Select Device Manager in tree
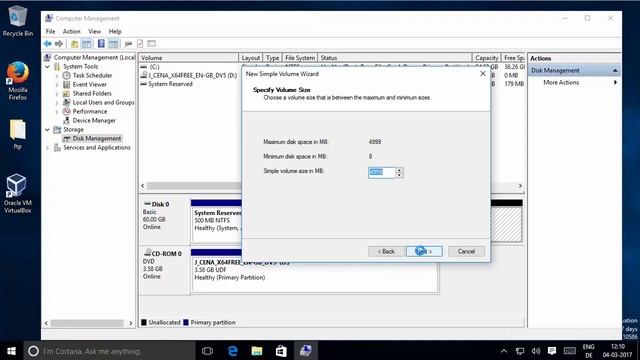This screenshot has height=360, width=640. click(94, 120)
